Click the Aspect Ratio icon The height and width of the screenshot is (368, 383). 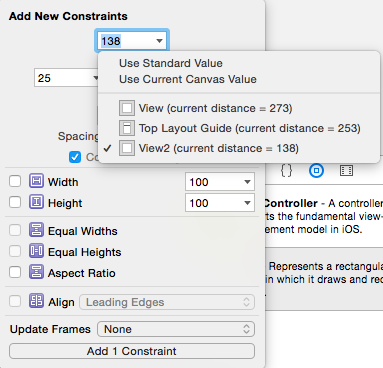click(36, 272)
